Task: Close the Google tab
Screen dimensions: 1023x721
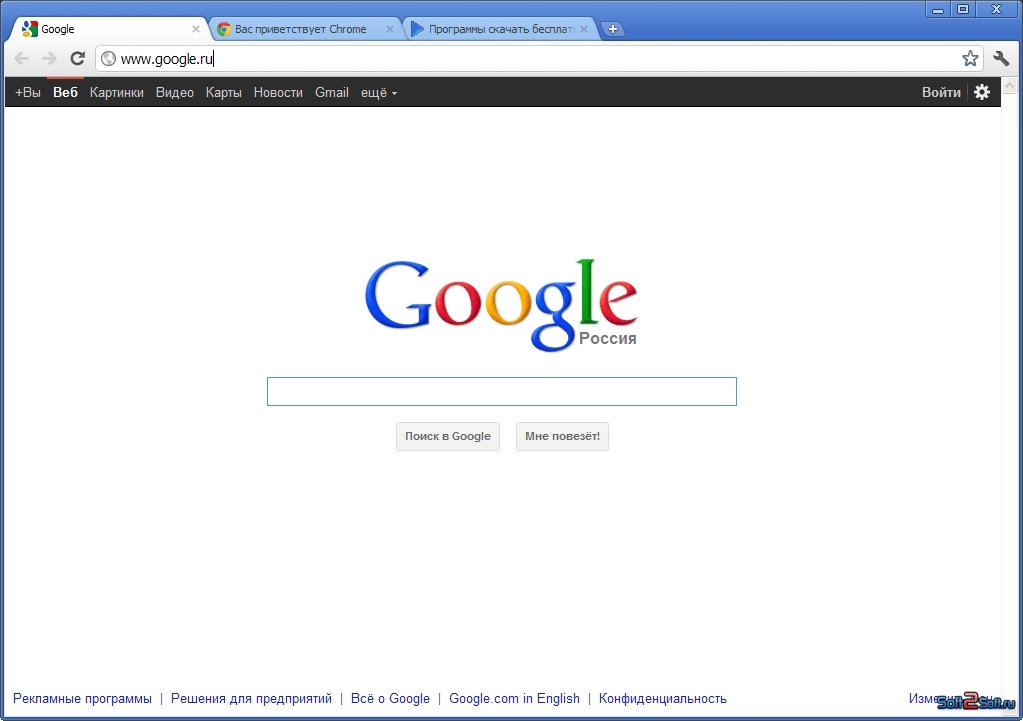Action: click(196, 29)
